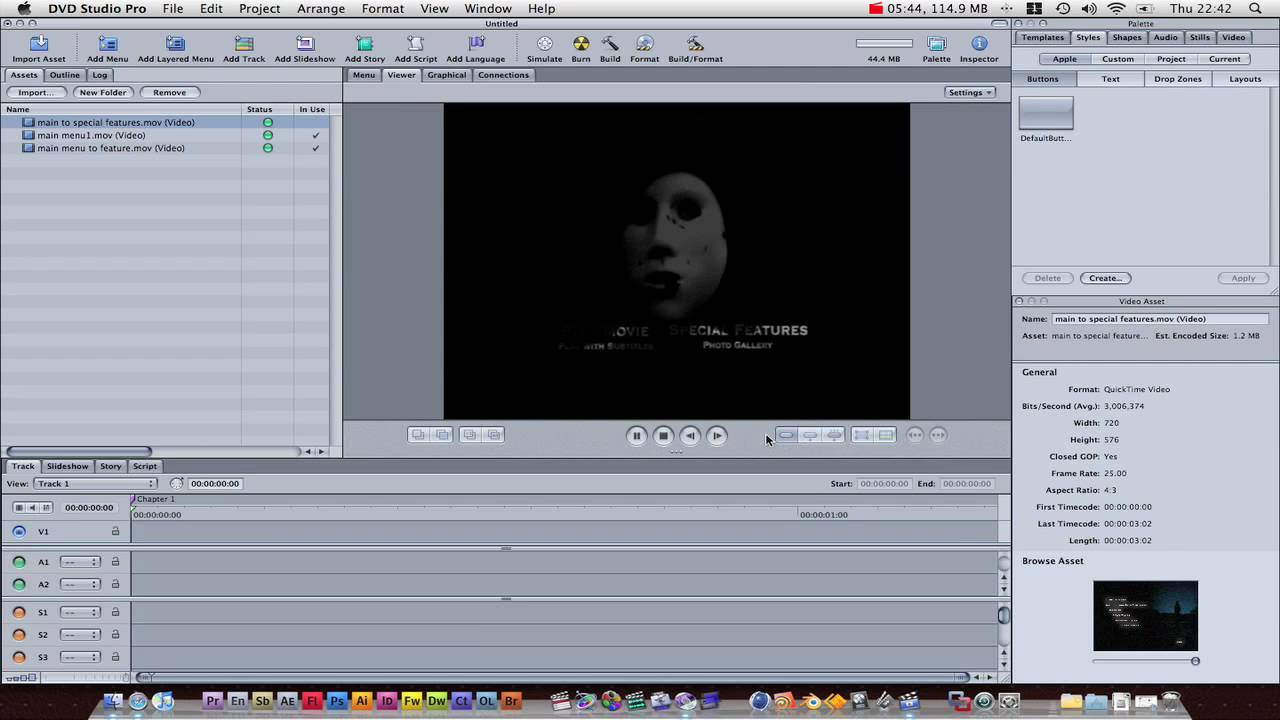Screen dimensions: 1280x720
Task: Select the Project styles option in Palette
Action: pos(1171,59)
